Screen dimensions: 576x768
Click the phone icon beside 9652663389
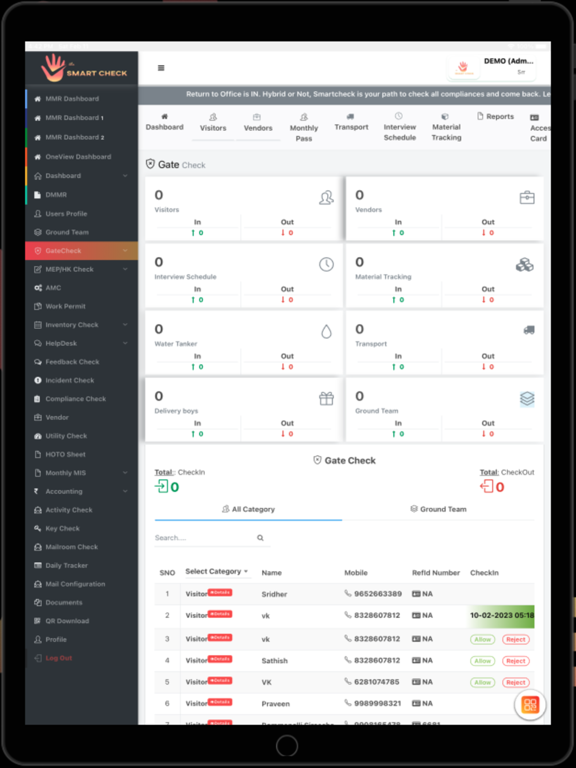point(348,594)
